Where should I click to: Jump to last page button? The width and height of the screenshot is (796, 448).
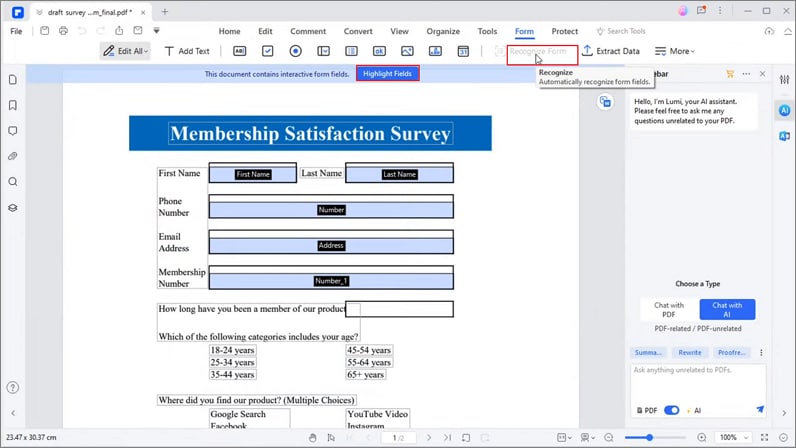pyautogui.click(x=447, y=437)
